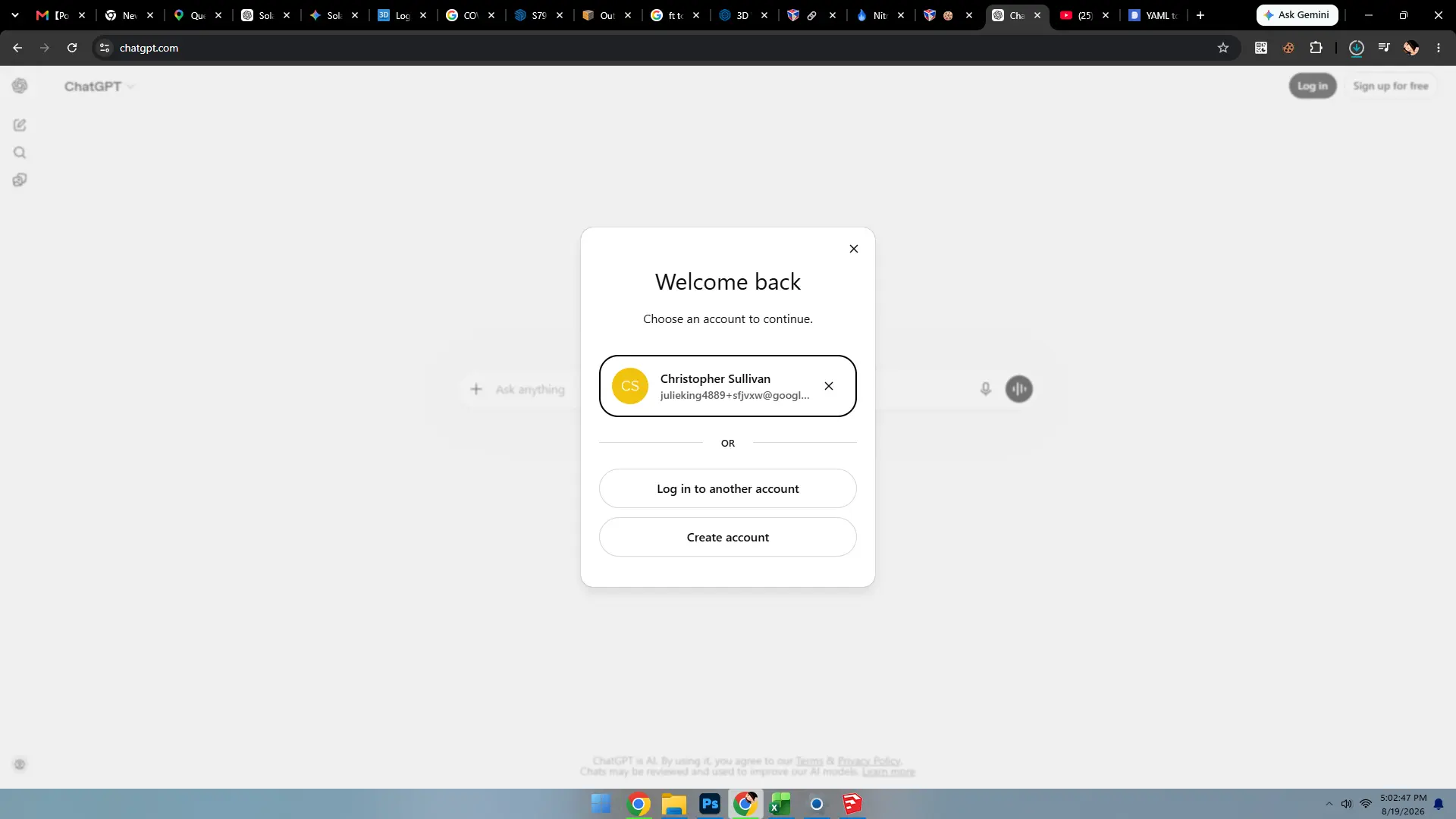Open the Chrome profile avatar
This screenshot has height=819, width=1456.
(x=1411, y=48)
